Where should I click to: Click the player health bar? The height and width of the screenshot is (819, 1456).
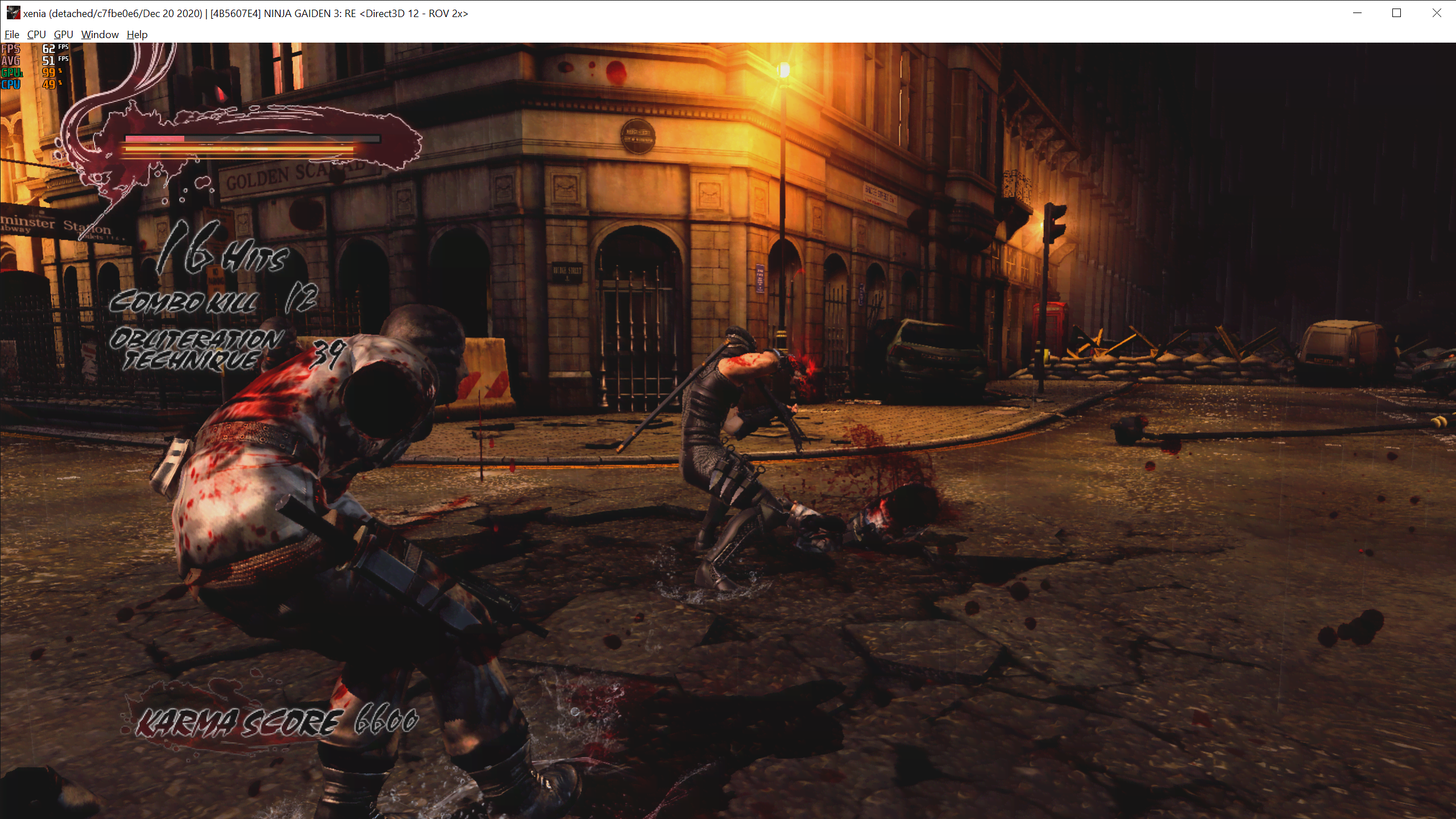252,139
